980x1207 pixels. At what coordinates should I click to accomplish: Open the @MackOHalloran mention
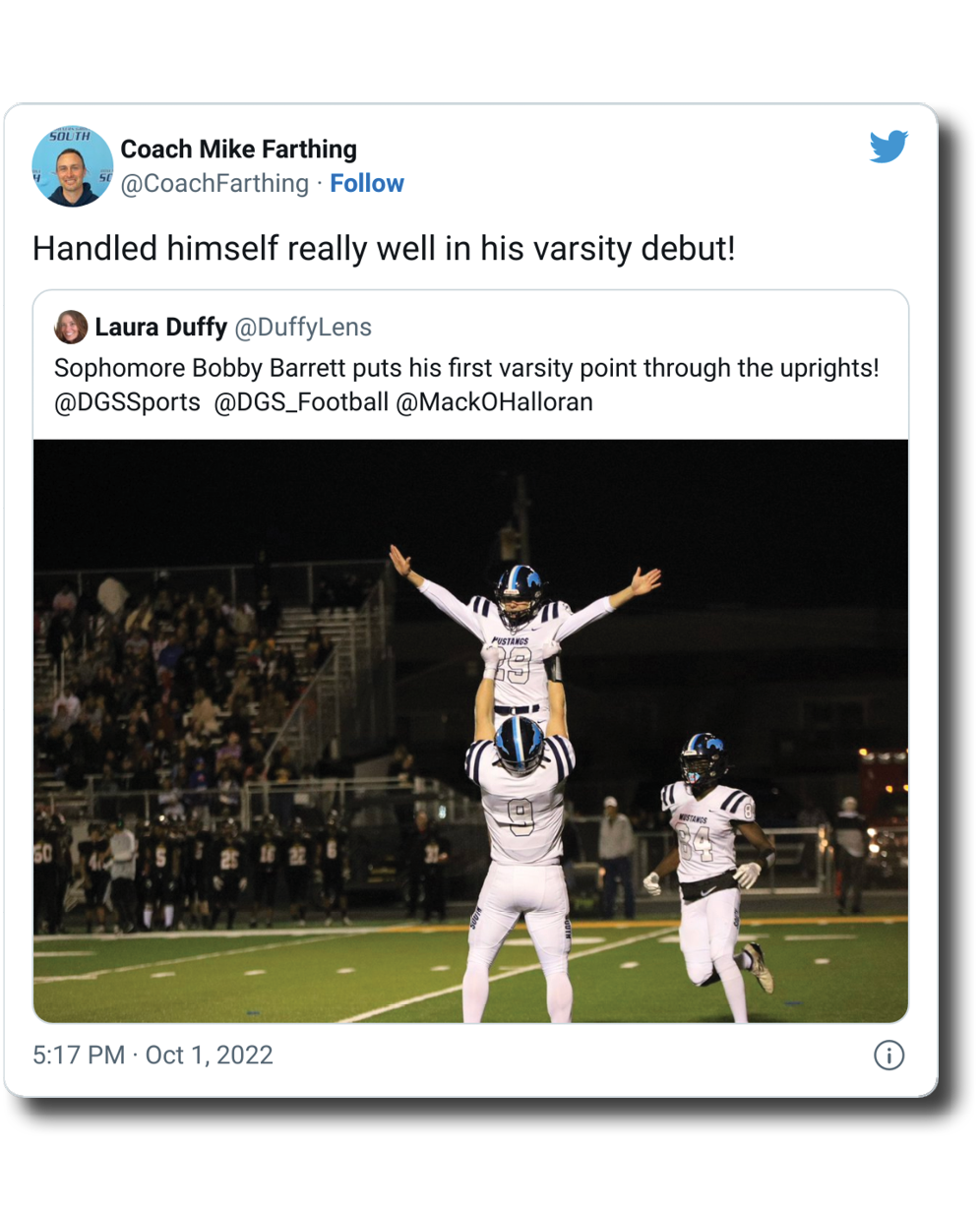pos(494,402)
